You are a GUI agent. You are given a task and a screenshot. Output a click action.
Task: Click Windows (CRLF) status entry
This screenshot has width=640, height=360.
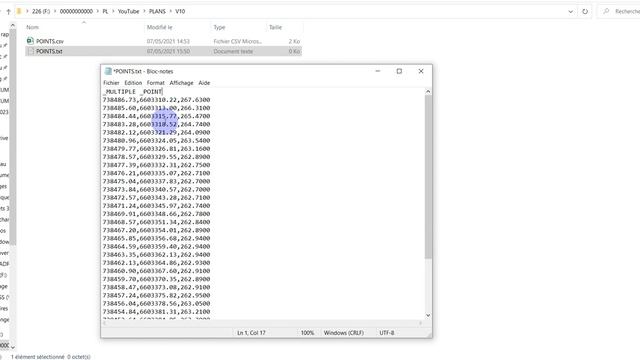[344, 333]
